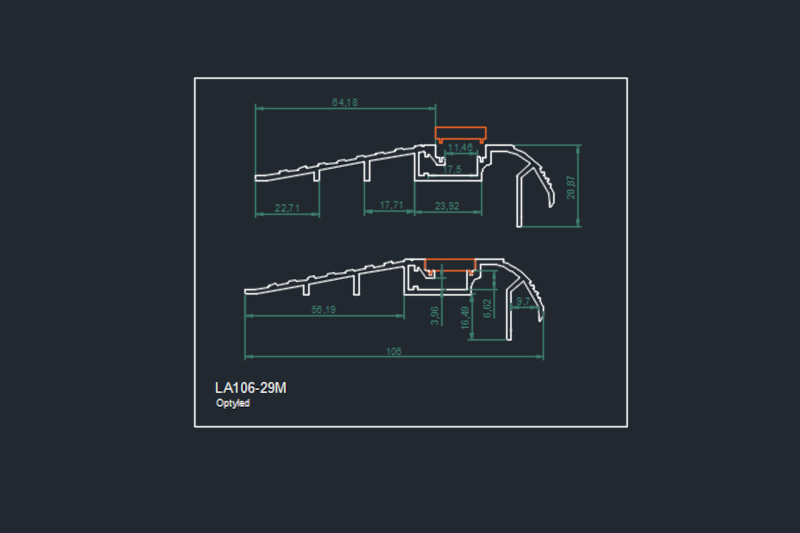The width and height of the screenshot is (800, 533).
Task: Select the 9,7 dimension text
Action: point(522,300)
